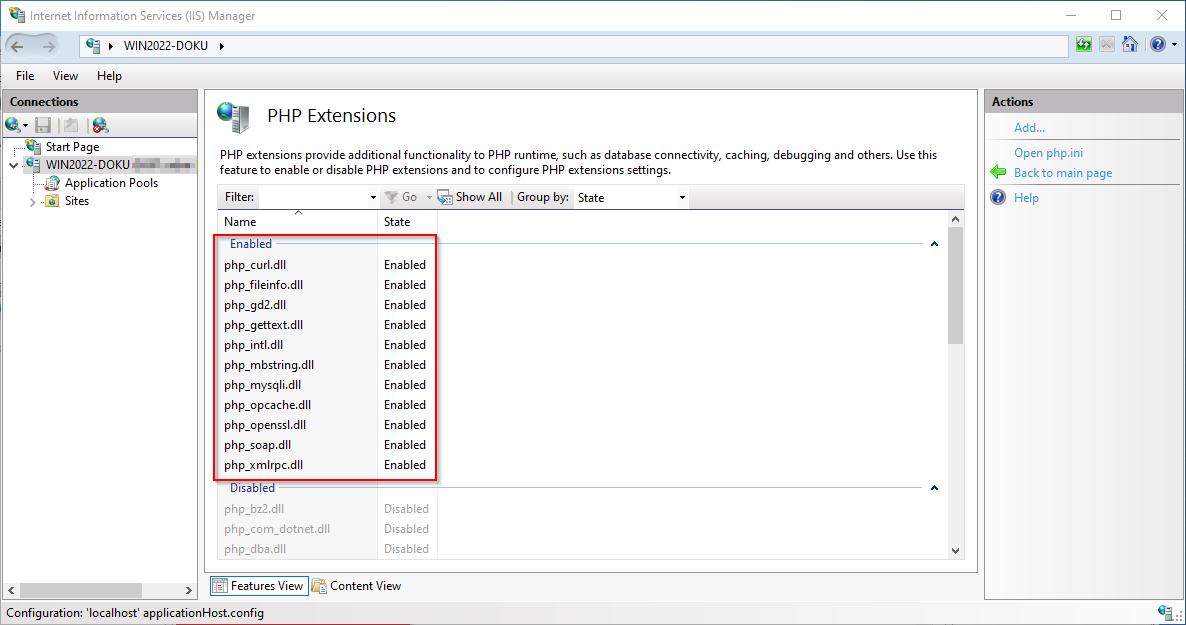Click the IIS Manager title bar icon
The width and height of the screenshot is (1186, 625).
17,14
